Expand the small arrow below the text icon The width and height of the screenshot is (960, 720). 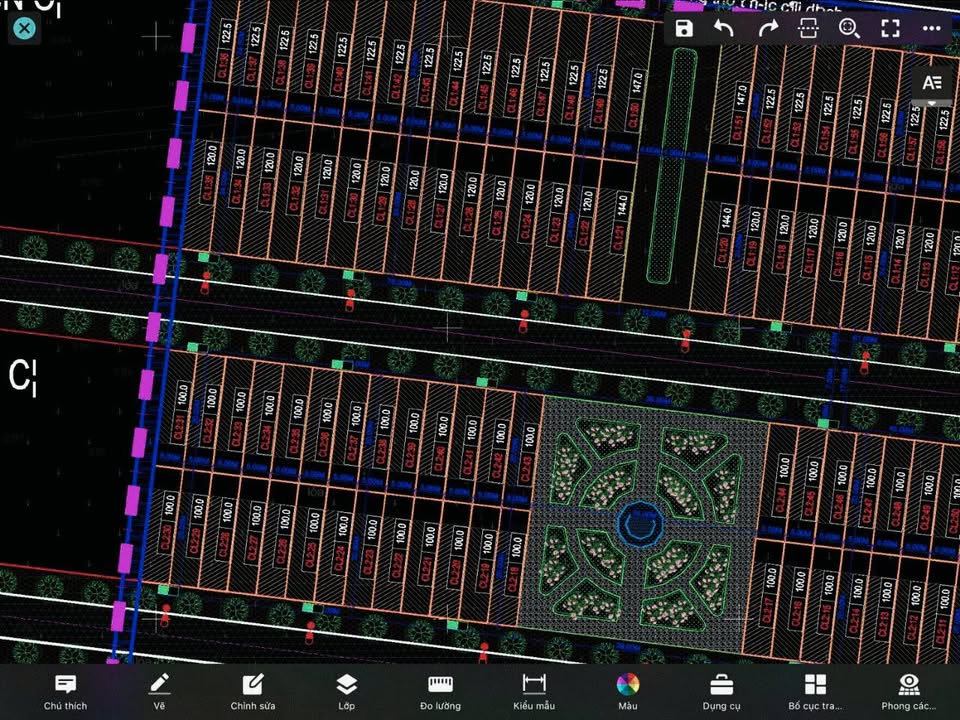coord(932,103)
